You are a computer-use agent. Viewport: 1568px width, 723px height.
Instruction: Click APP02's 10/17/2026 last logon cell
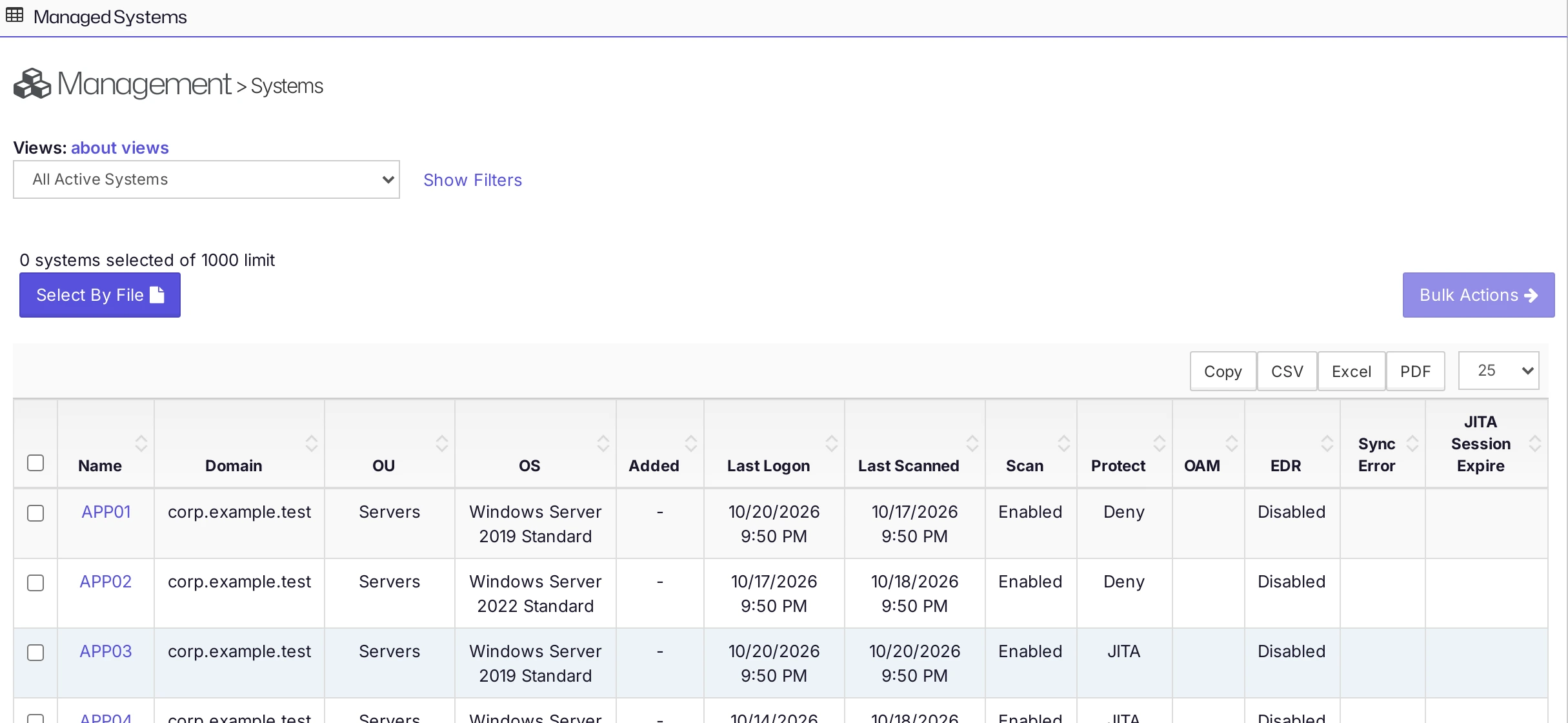(x=774, y=594)
